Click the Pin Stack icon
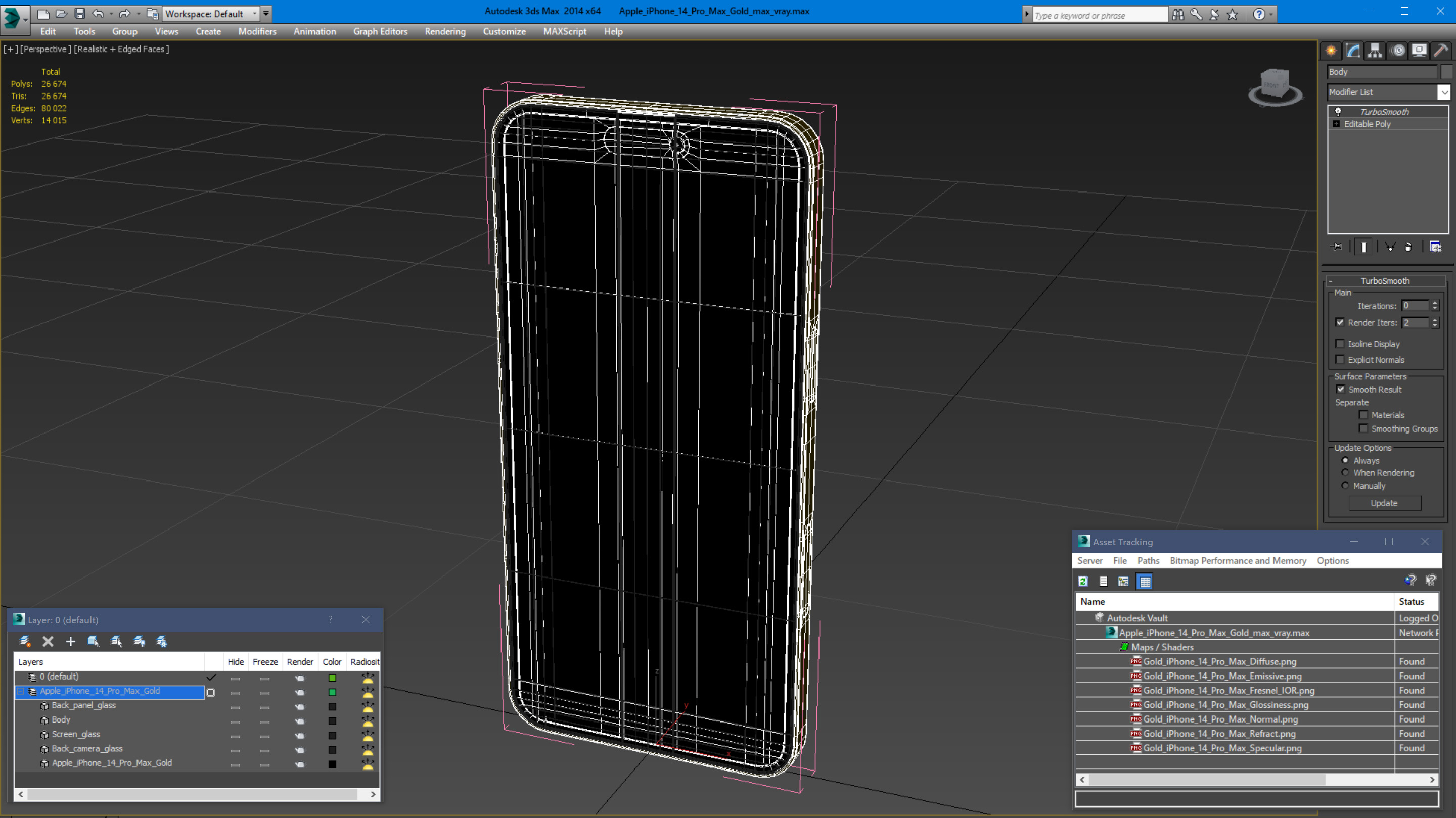1456x818 pixels. [x=1337, y=246]
